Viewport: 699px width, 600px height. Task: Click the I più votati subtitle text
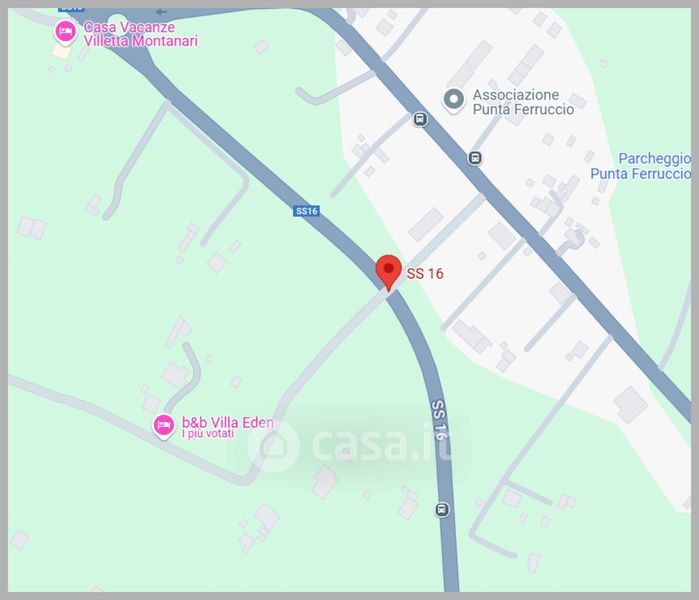(x=208, y=434)
